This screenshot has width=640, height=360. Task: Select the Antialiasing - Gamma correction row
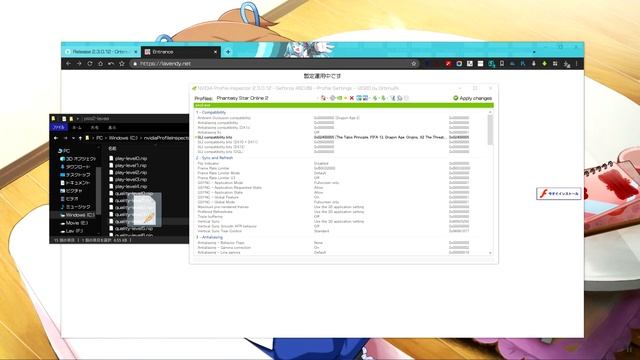pyautogui.click(x=341, y=247)
